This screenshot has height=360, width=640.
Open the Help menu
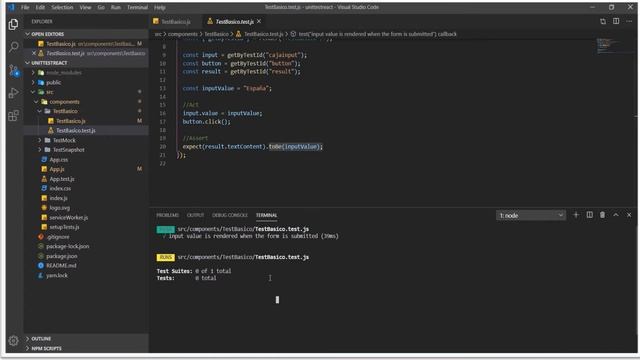[x=160, y=7]
